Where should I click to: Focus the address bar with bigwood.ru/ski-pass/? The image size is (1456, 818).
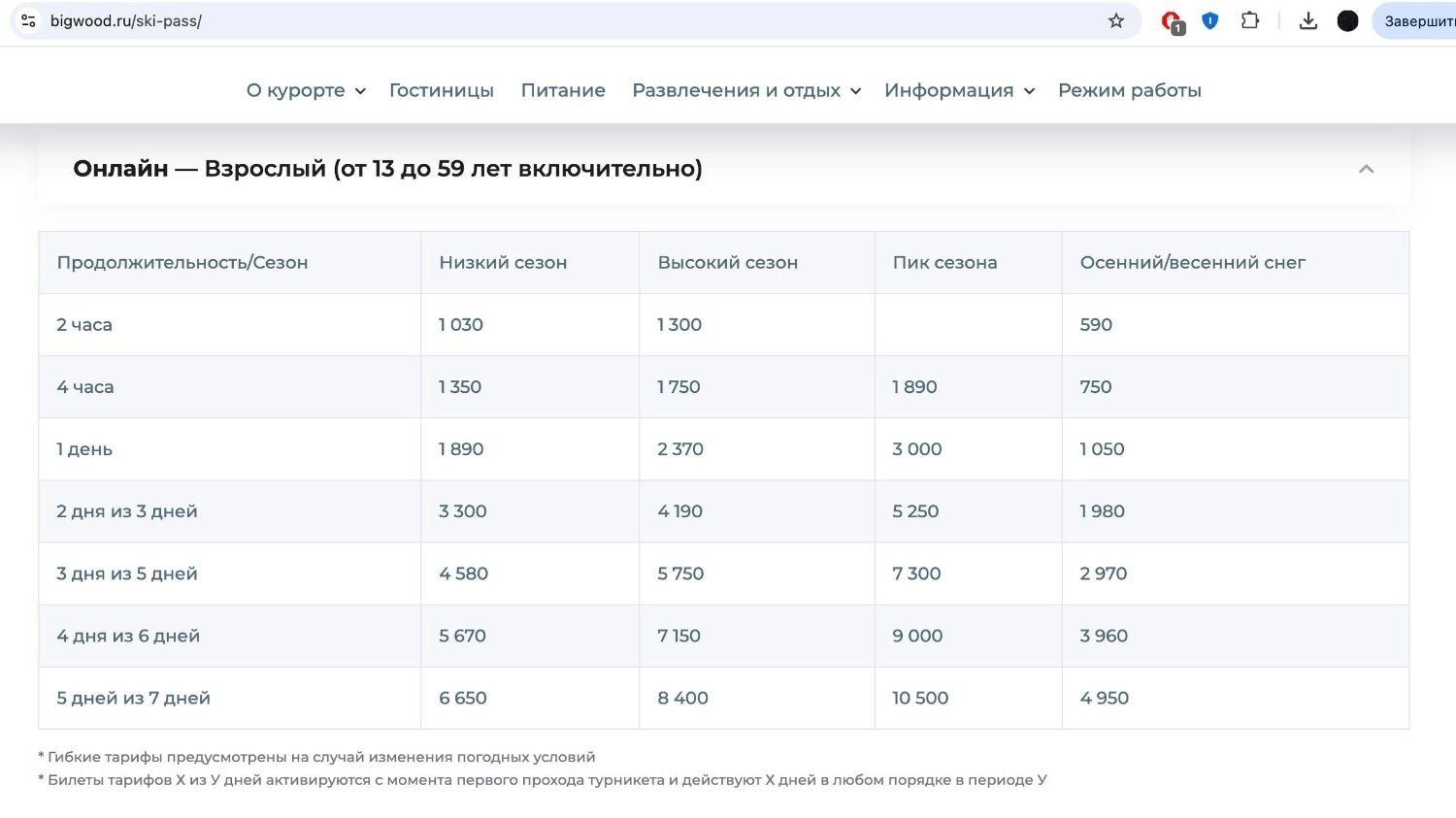[582, 20]
